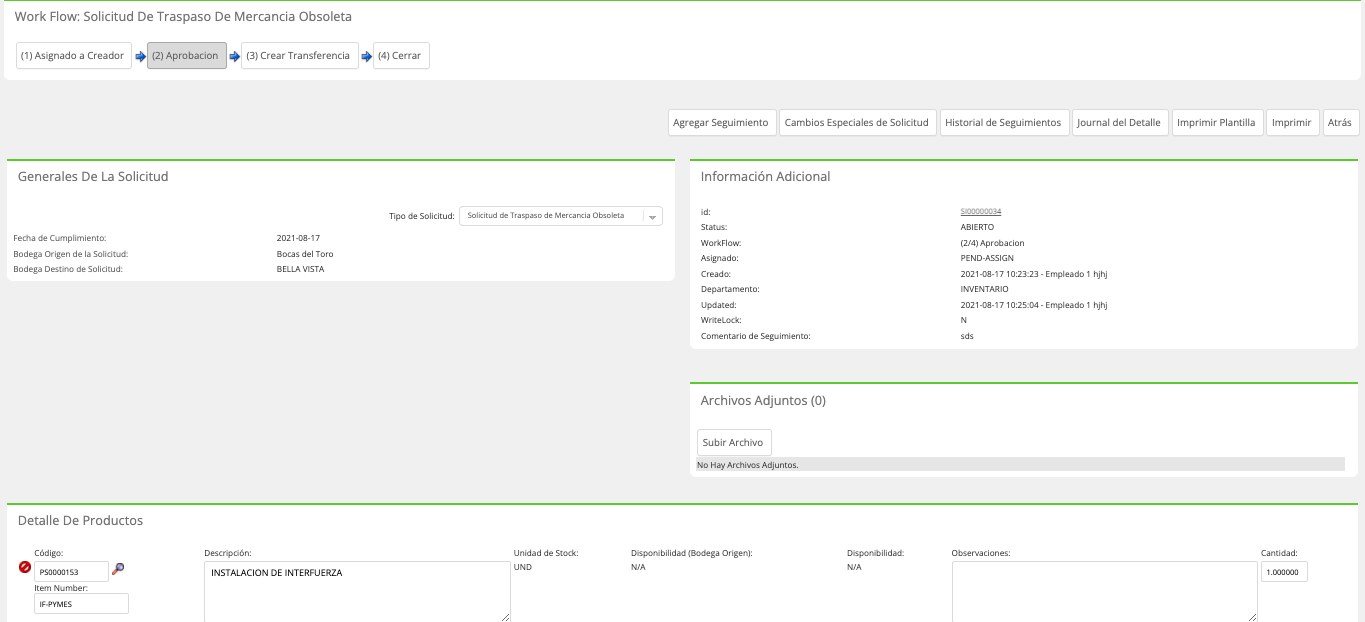This screenshot has width=1365, height=622.
Task: Click Subir Archivo to upload attachment
Action: point(734,443)
